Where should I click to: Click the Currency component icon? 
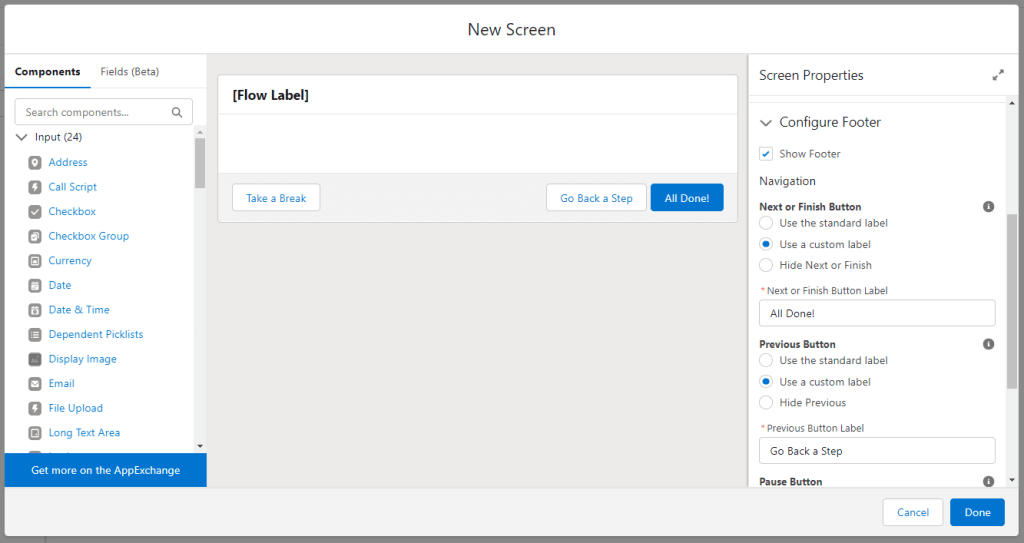point(35,261)
